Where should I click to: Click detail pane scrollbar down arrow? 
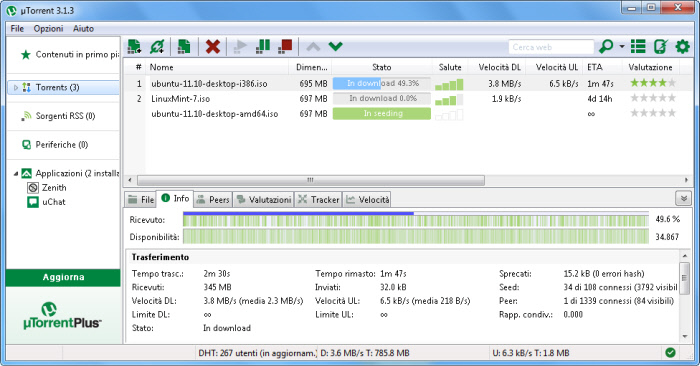tap(685, 337)
